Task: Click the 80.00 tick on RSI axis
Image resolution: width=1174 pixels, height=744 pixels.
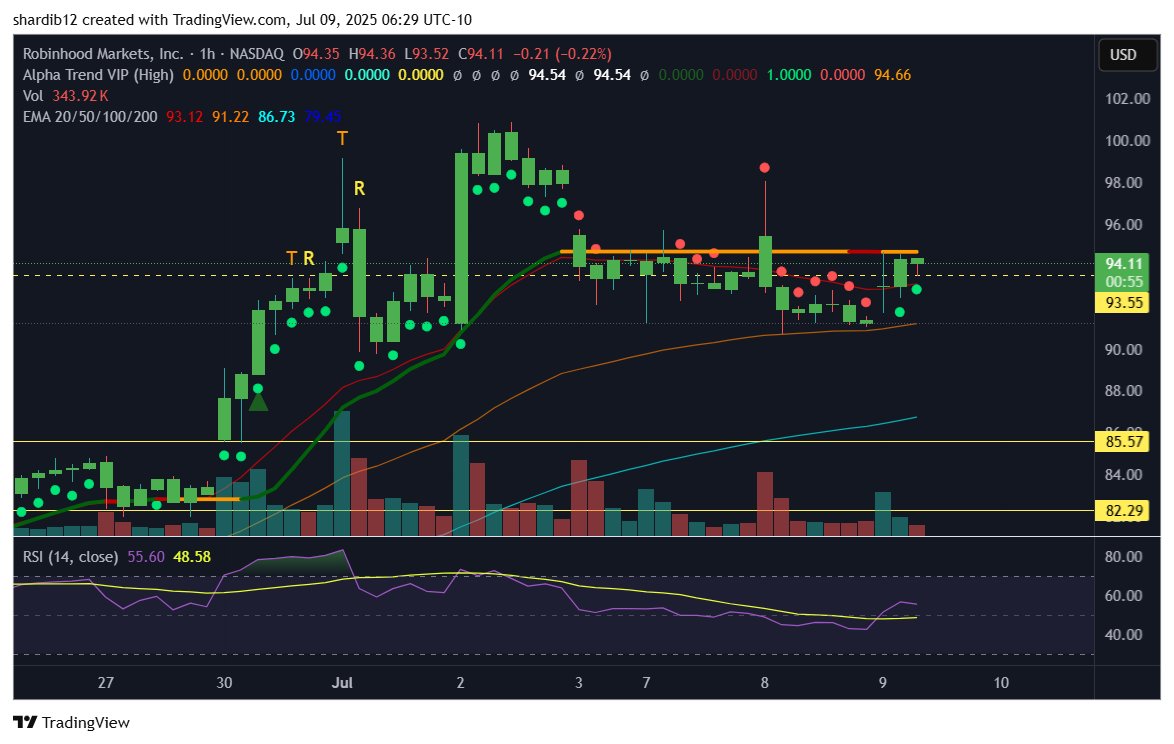Action: click(1124, 557)
